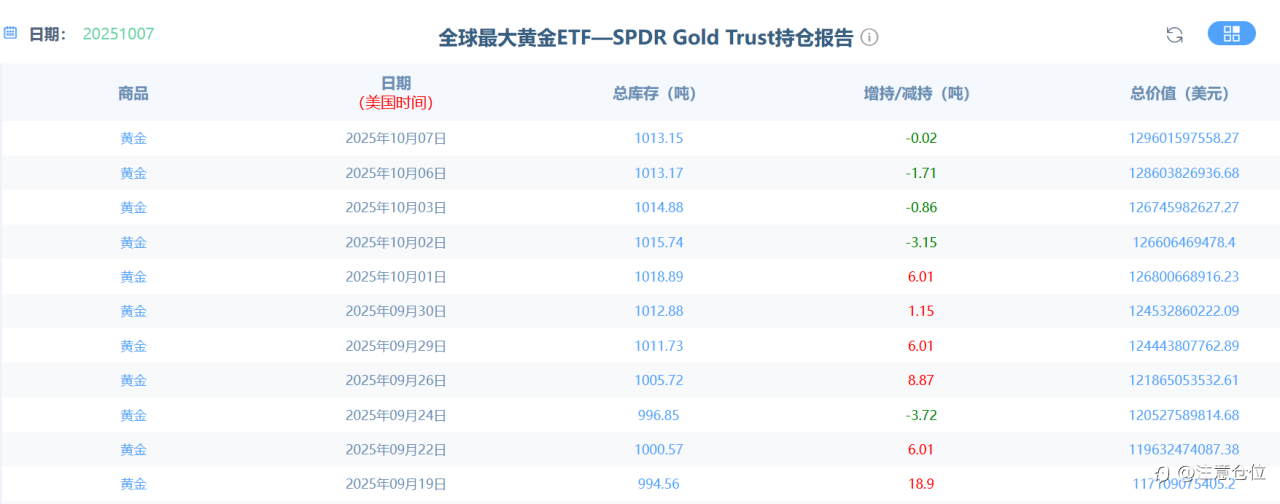
Task: Click the 18.9 increase in the 09月19日 row
Action: coord(921,484)
